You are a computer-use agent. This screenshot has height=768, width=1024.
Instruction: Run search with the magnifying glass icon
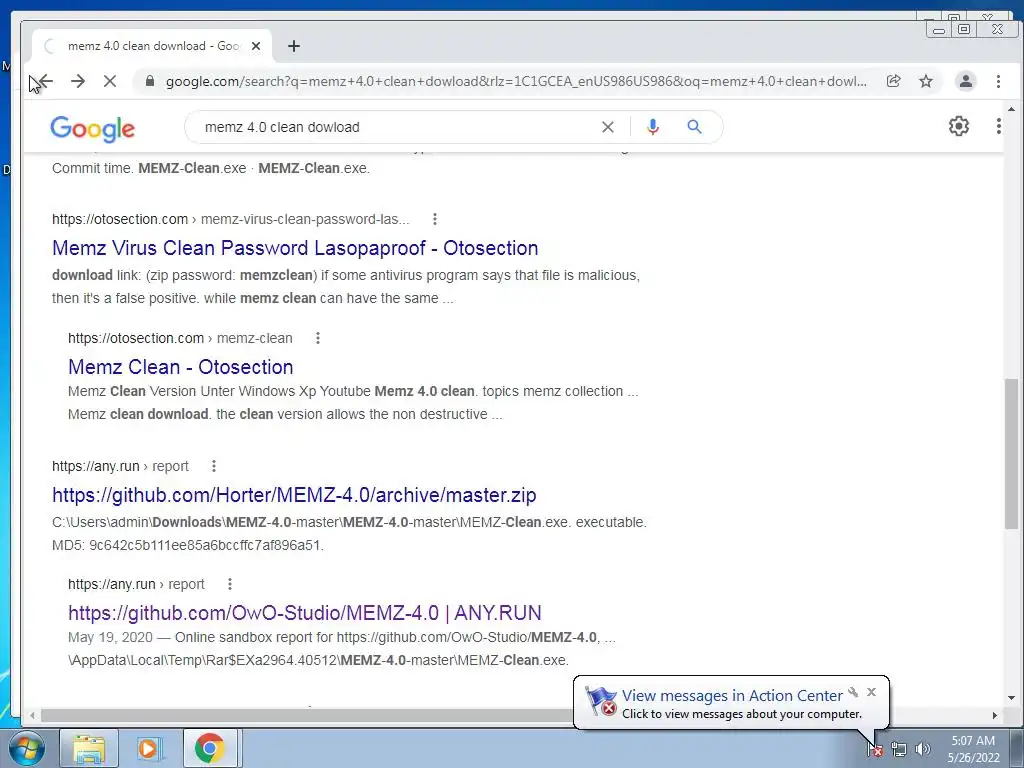[694, 127]
